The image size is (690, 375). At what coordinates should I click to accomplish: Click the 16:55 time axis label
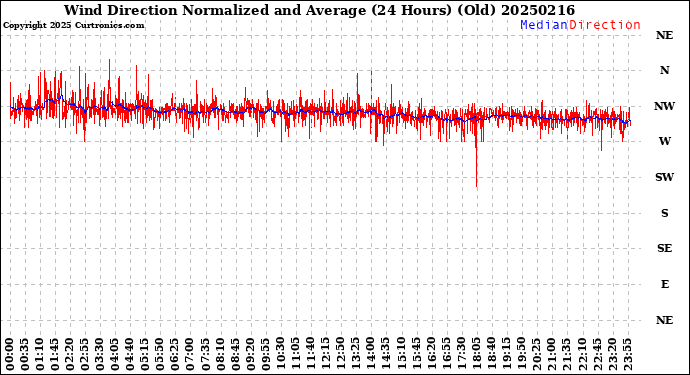446,354
